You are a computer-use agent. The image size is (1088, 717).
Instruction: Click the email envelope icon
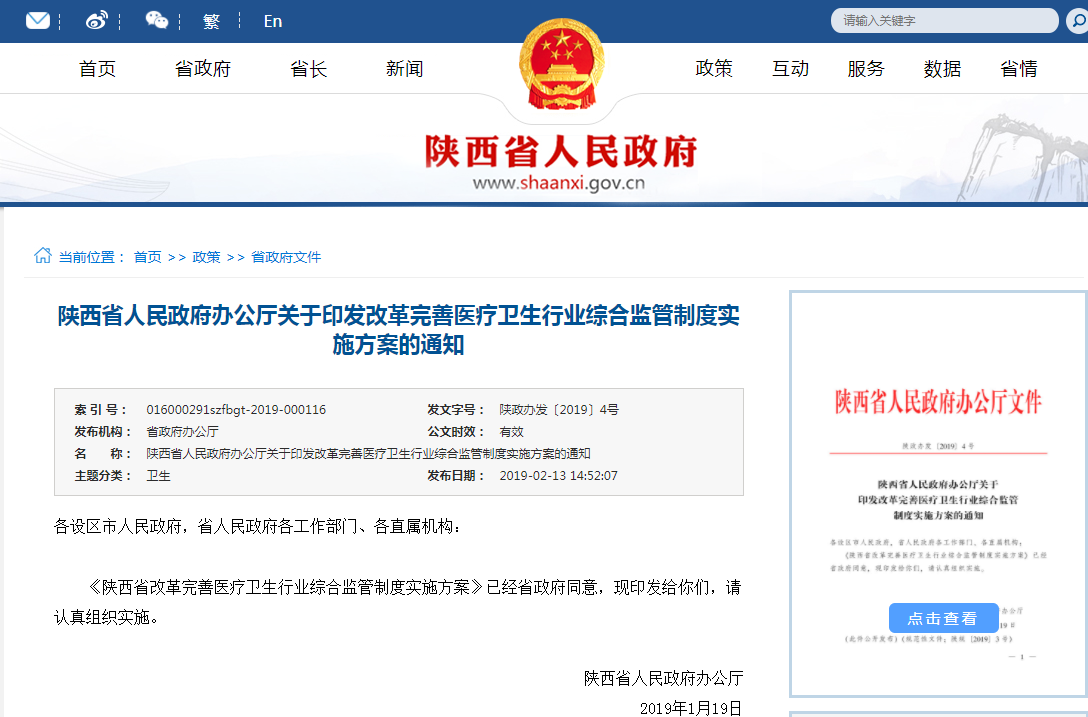[38, 21]
